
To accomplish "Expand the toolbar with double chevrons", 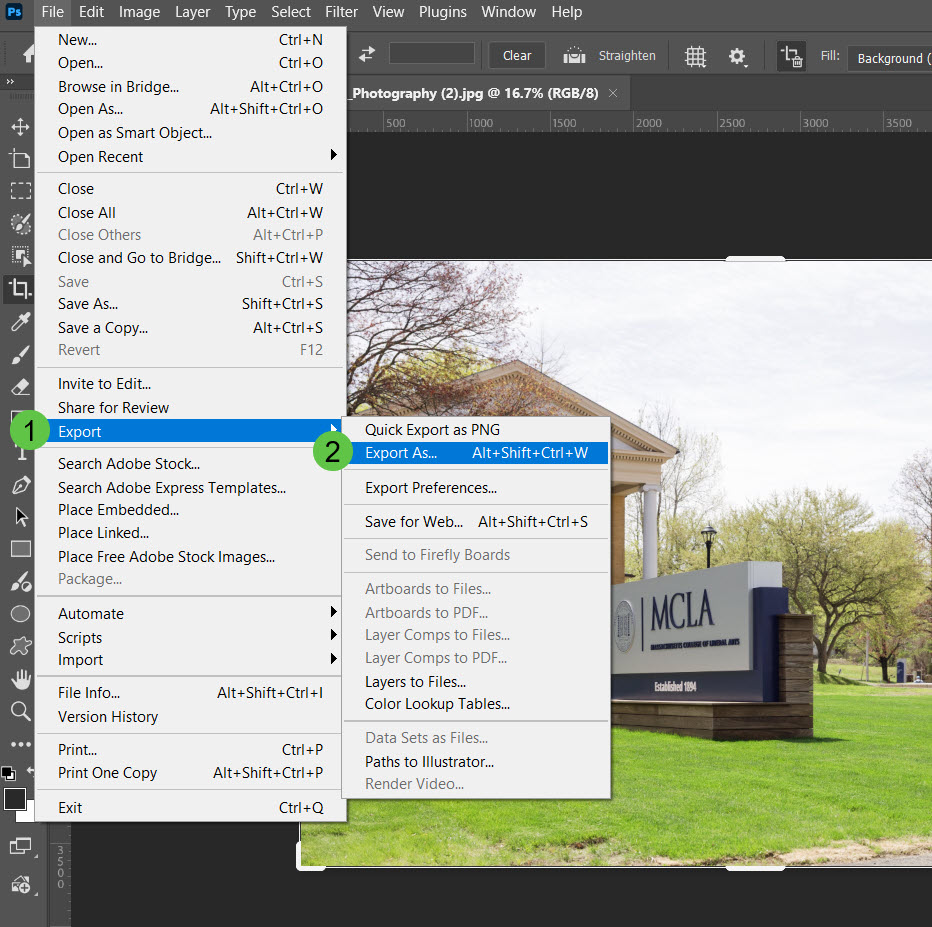I will pyautogui.click(x=10, y=81).
